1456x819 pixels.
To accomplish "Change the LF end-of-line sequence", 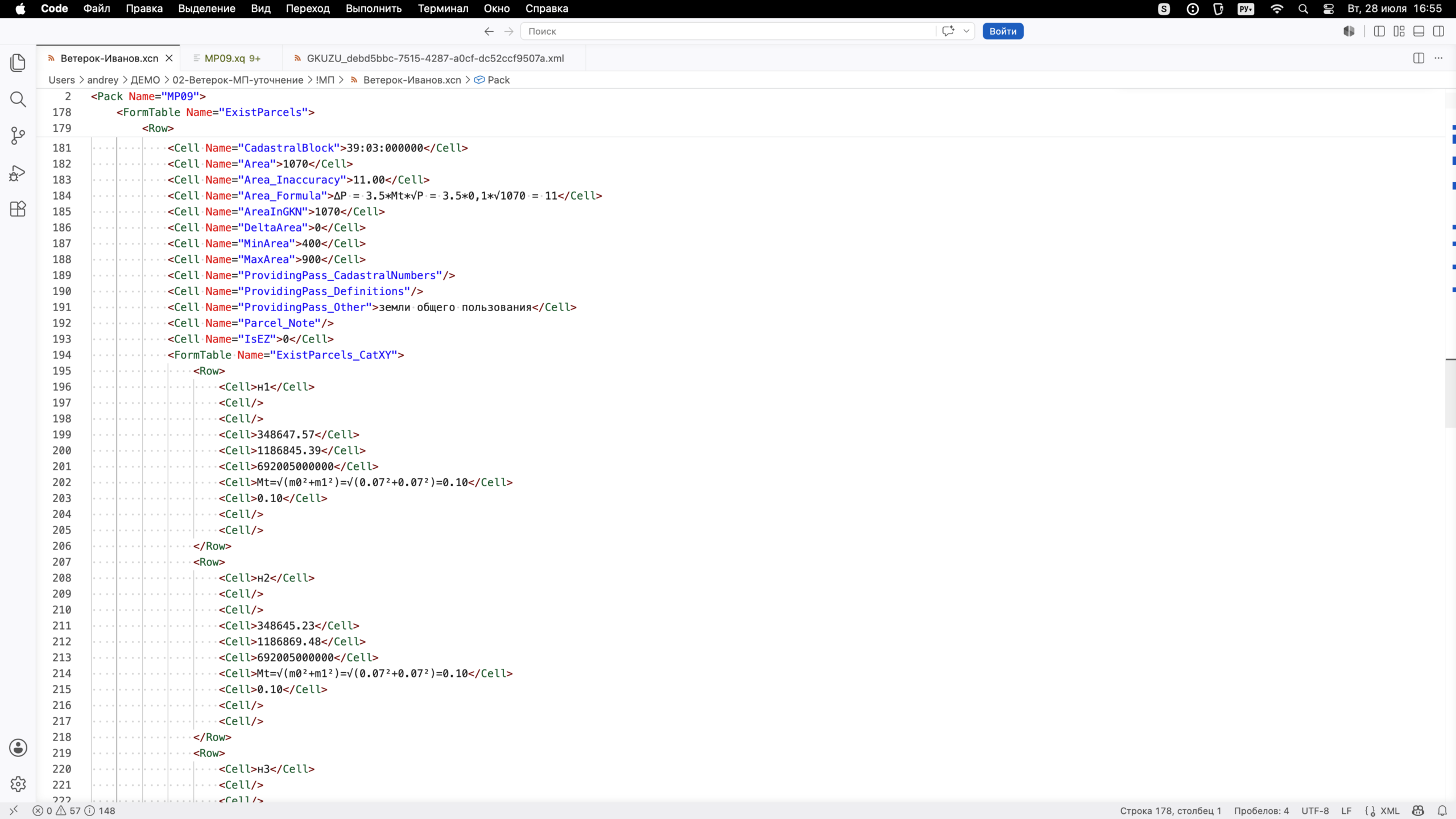I will pos(1346,810).
